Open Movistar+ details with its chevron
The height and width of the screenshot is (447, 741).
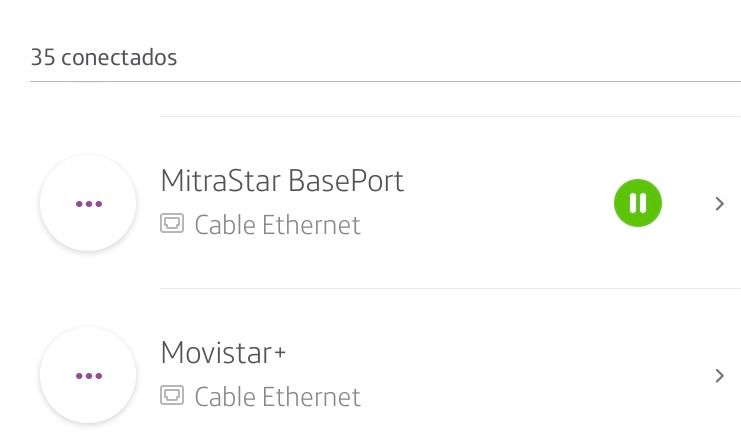(x=719, y=376)
